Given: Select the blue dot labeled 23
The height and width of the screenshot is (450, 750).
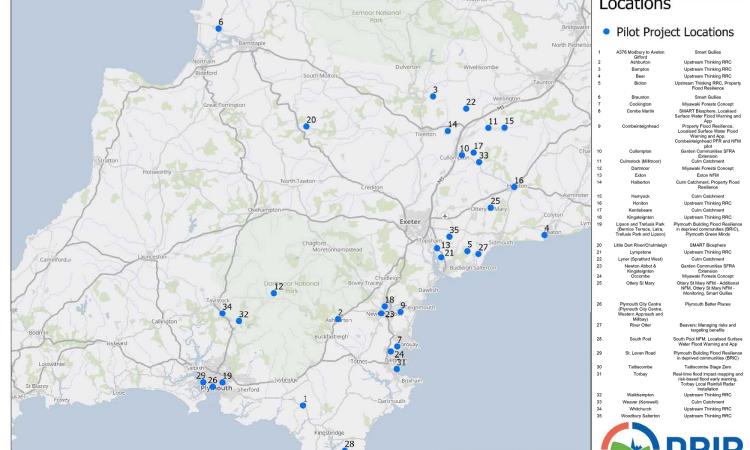Looking at the screenshot, I should (381, 313).
